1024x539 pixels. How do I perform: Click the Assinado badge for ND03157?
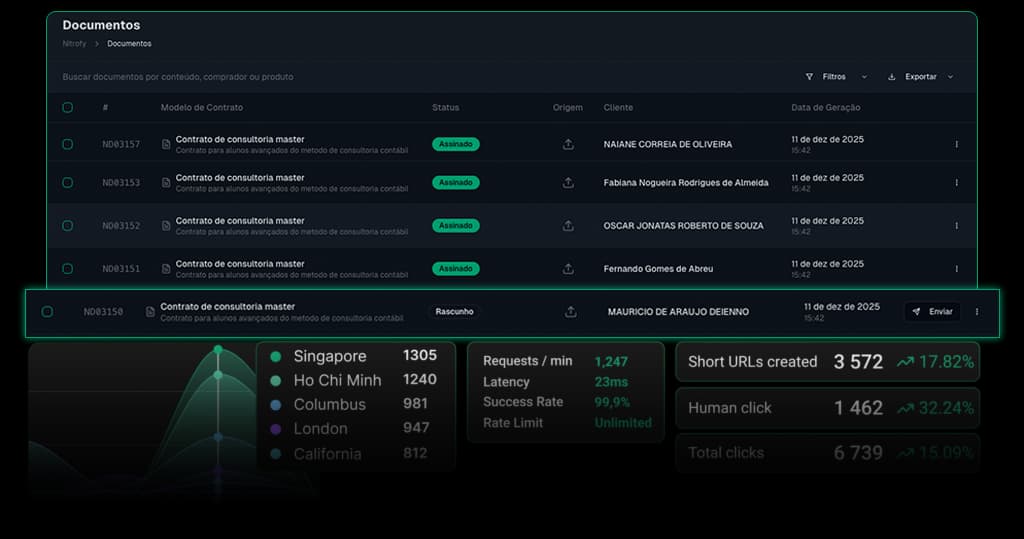pyautogui.click(x=456, y=144)
